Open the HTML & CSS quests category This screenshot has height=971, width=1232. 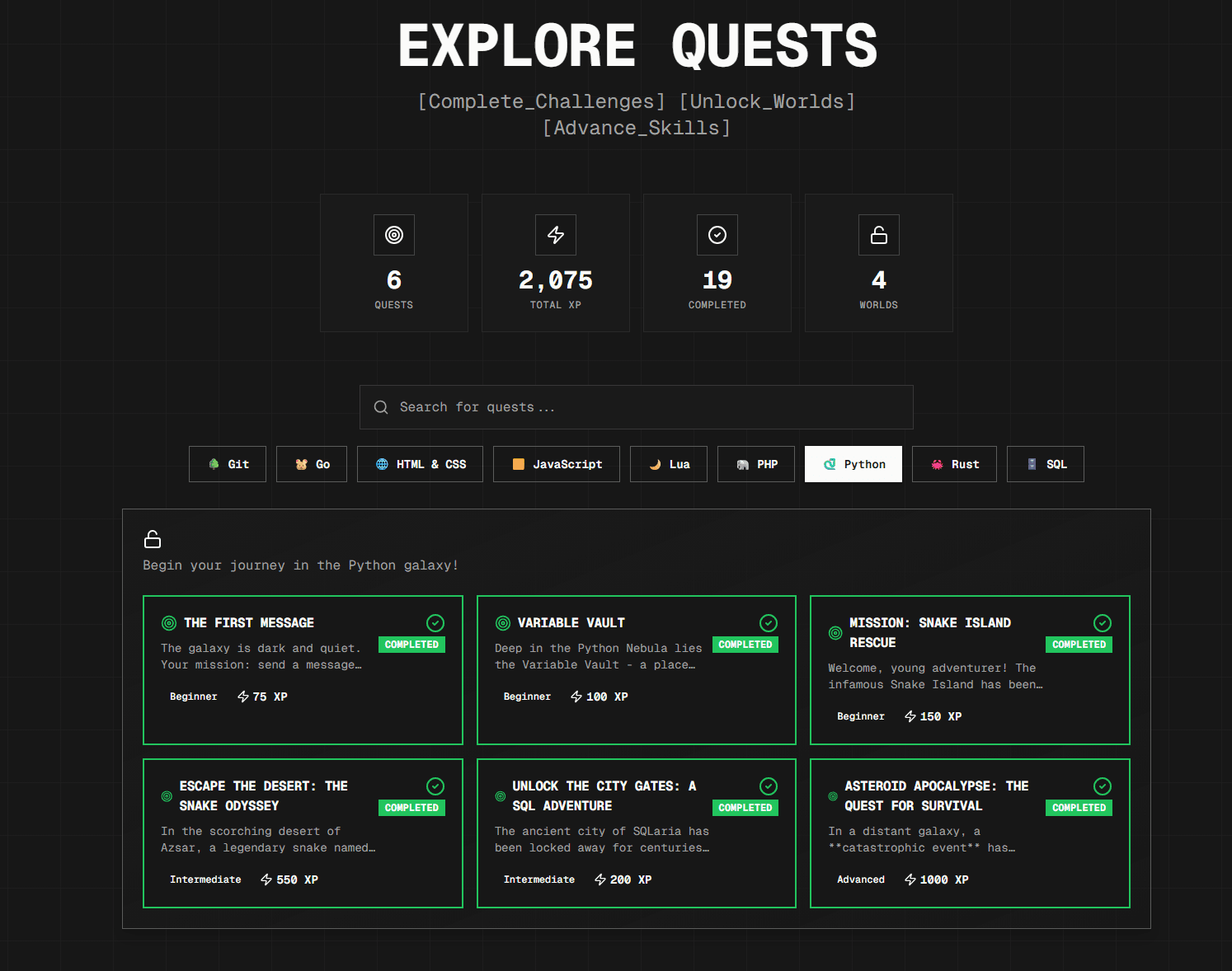[420, 464]
